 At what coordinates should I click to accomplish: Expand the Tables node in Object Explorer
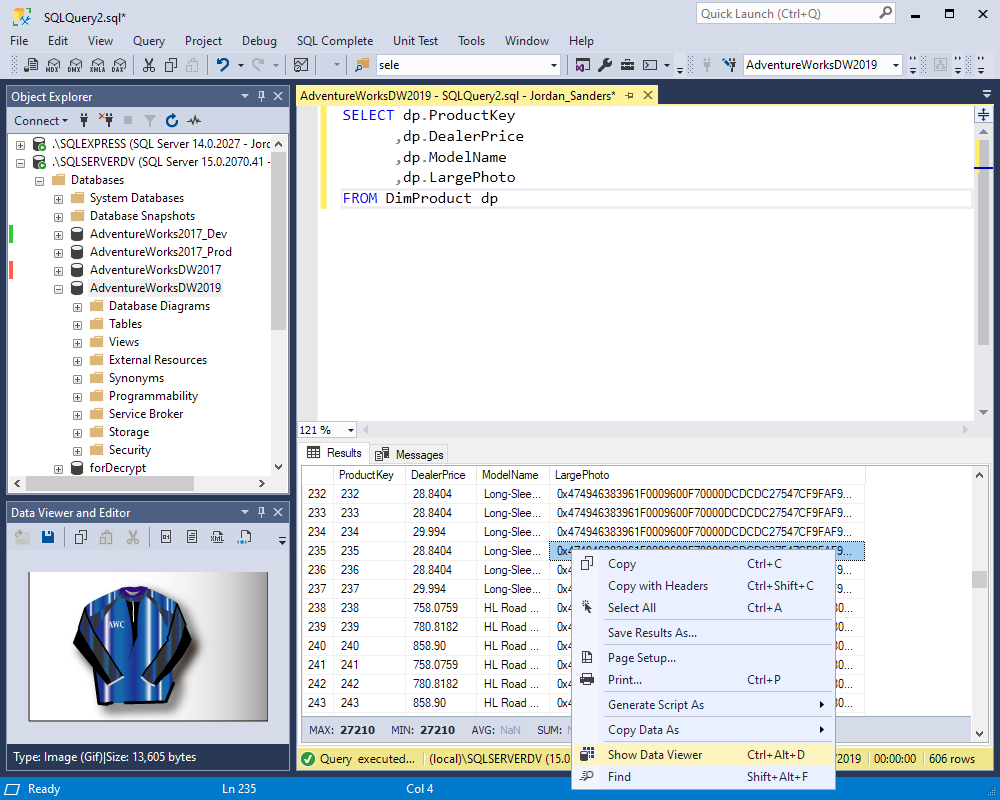[x=78, y=324]
